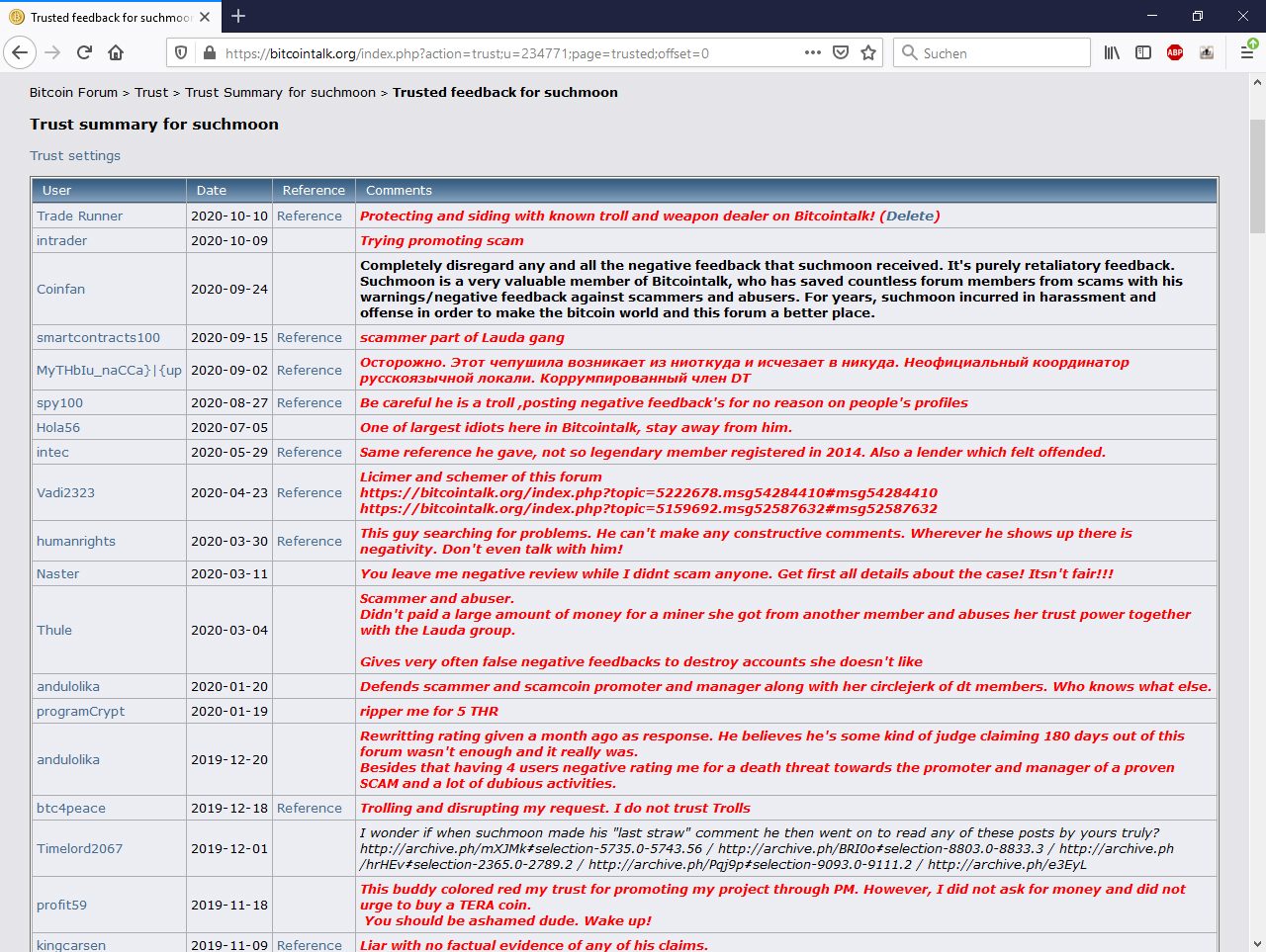Open Reference link dated 2020-09-02
Screen dimensions: 1266x952
coord(310,370)
